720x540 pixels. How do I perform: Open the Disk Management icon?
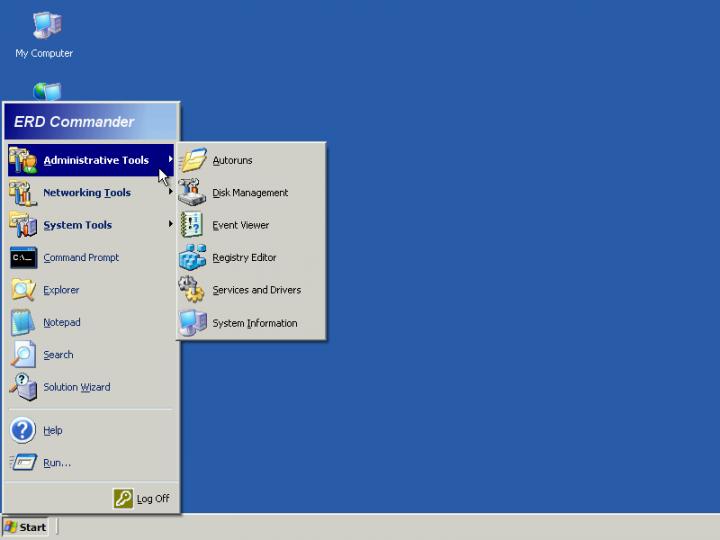tap(192, 193)
